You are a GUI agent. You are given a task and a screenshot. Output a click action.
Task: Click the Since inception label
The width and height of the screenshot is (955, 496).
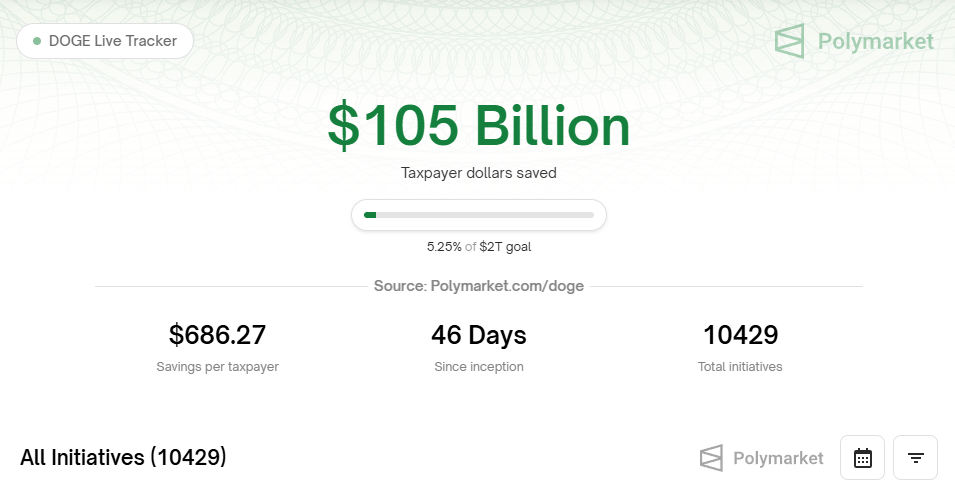click(x=479, y=367)
